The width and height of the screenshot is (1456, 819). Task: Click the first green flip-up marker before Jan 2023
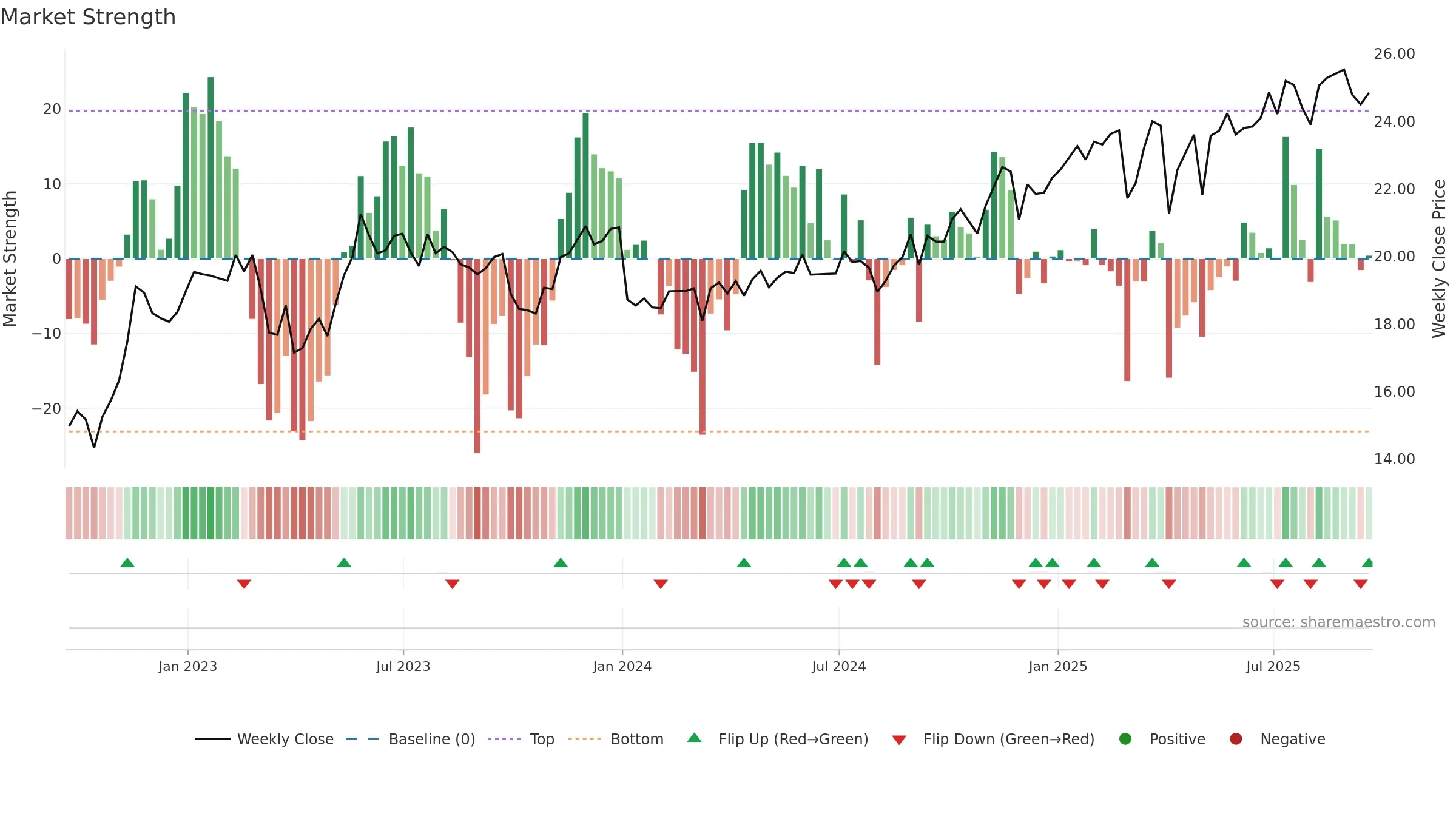(x=127, y=562)
